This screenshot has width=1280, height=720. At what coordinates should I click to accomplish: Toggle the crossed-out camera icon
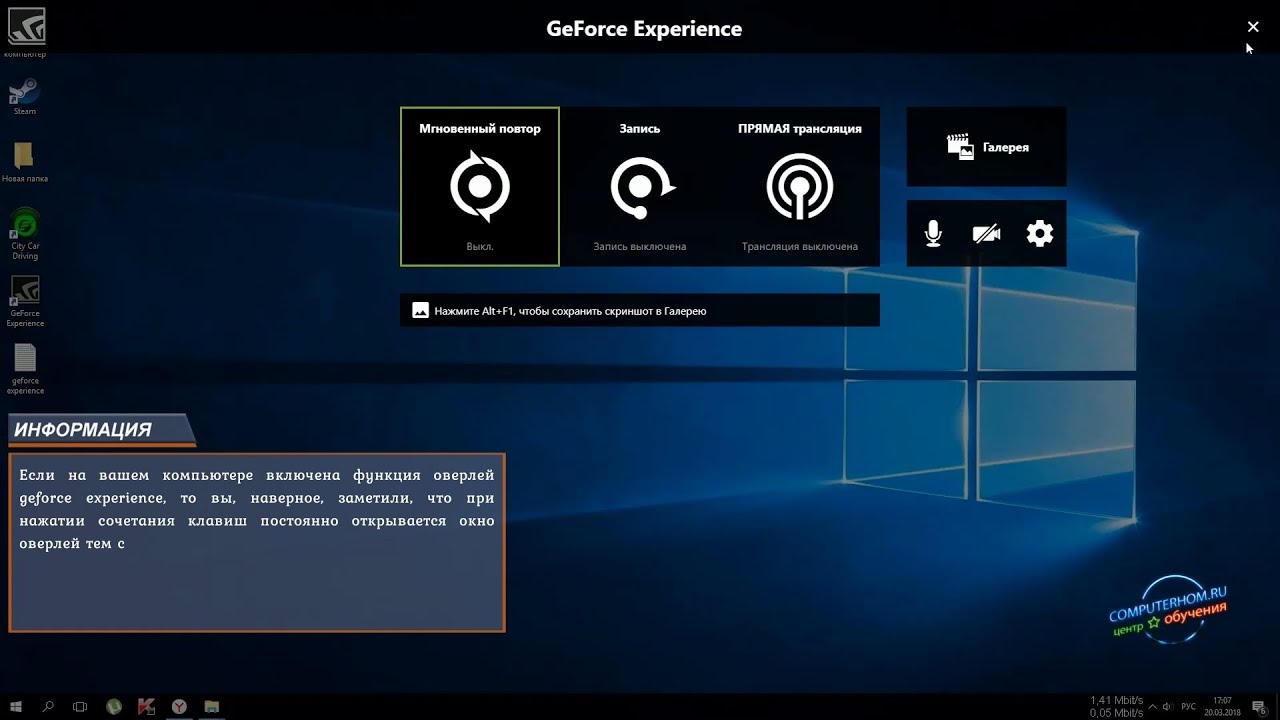pos(986,234)
